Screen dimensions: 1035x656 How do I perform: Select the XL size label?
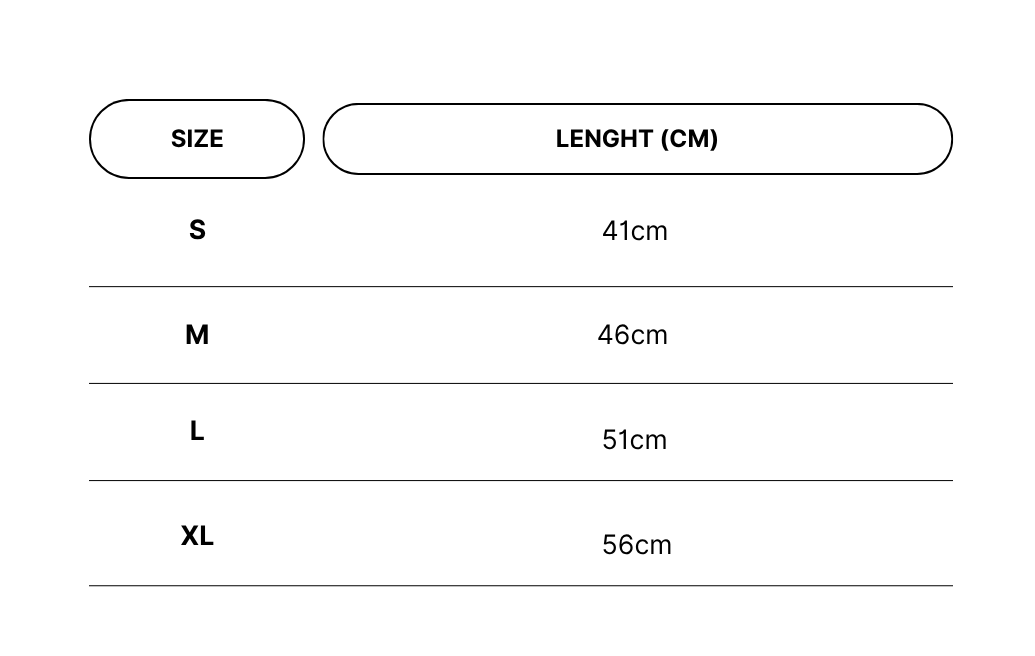tap(197, 536)
